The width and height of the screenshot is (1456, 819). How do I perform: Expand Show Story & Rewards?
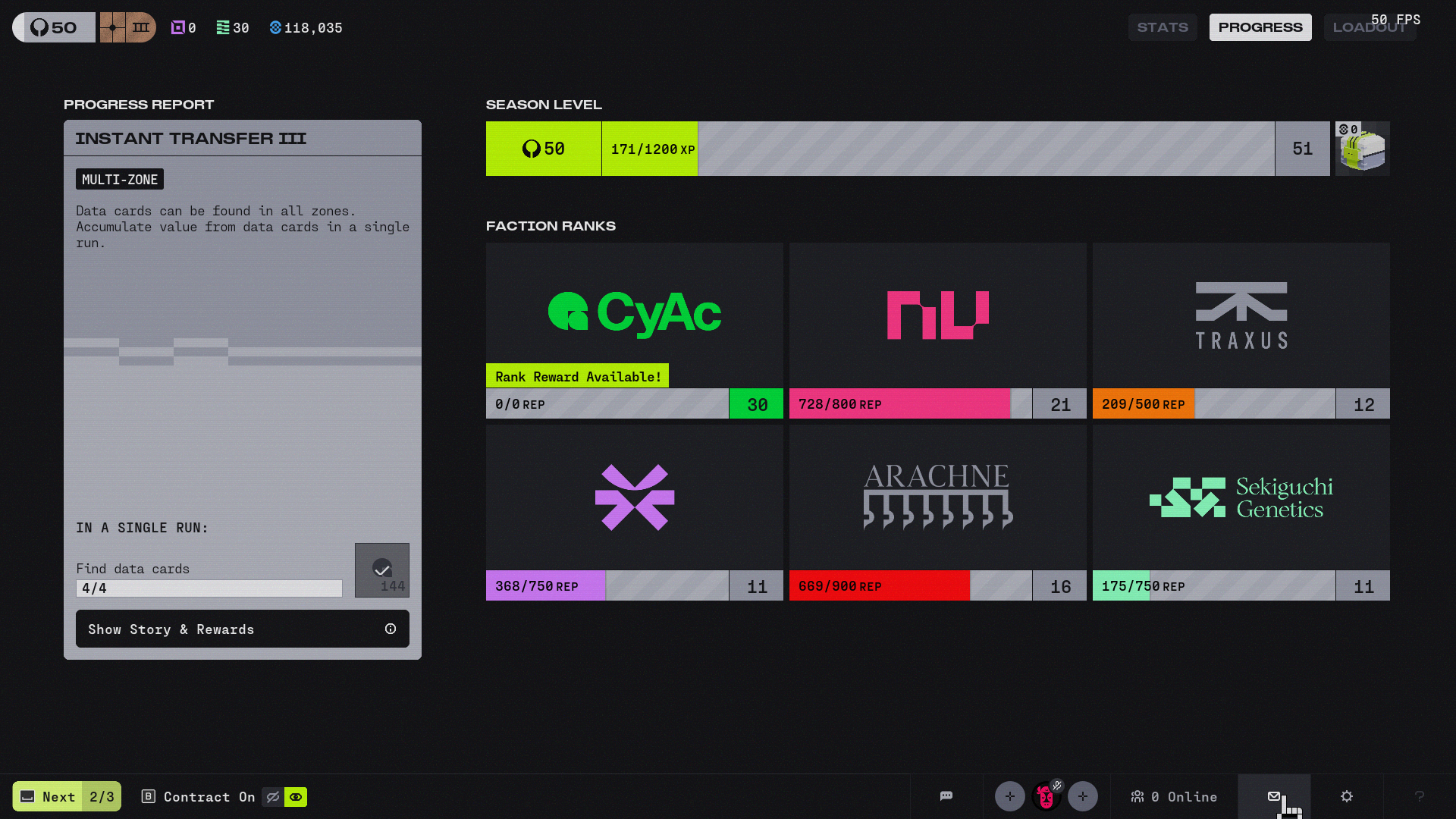[242, 629]
